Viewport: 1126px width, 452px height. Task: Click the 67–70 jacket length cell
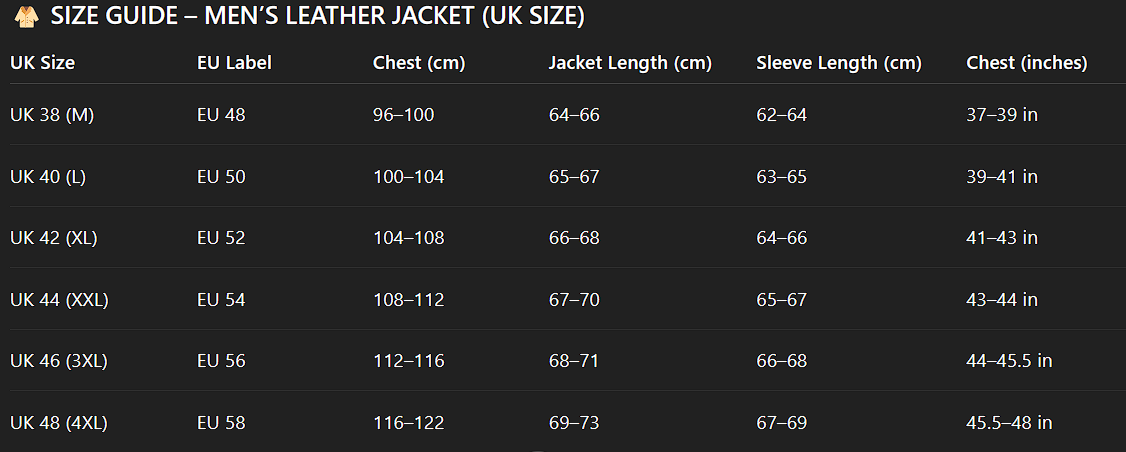[x=574, y=300]
